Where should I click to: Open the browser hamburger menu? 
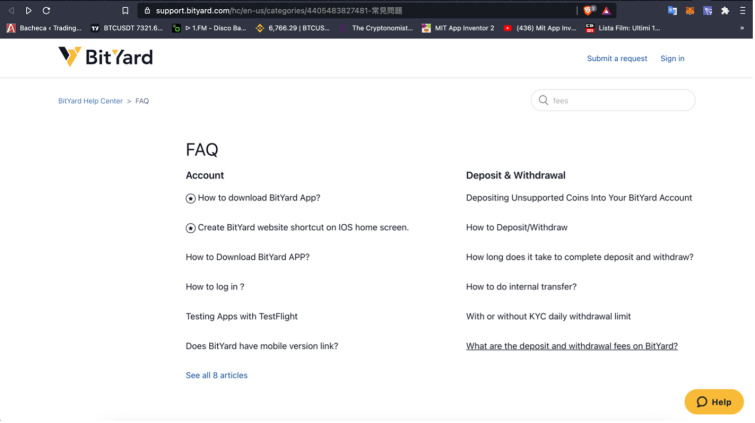pos(742,11)
